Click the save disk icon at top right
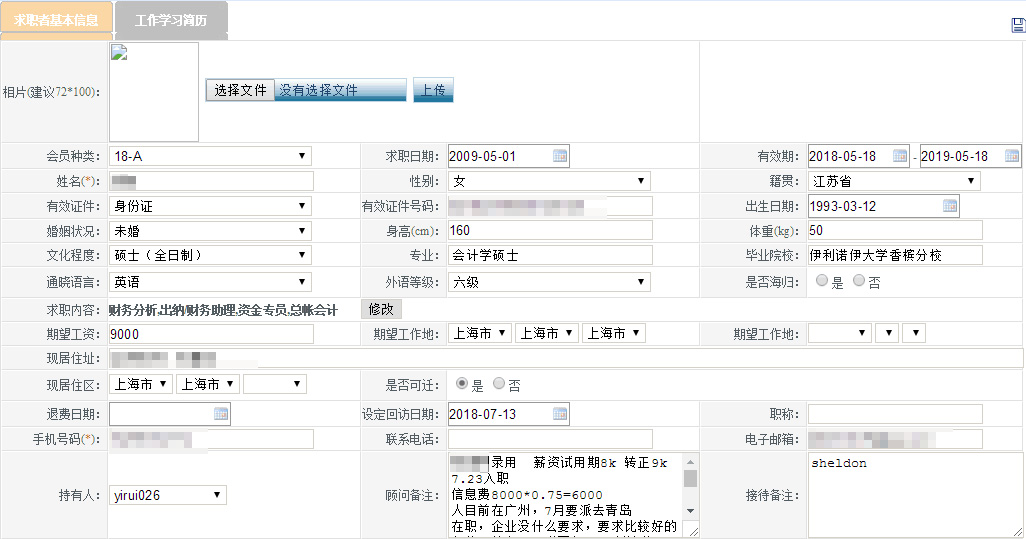This screenshot has height=539, width=1026. click(1018, 25)
